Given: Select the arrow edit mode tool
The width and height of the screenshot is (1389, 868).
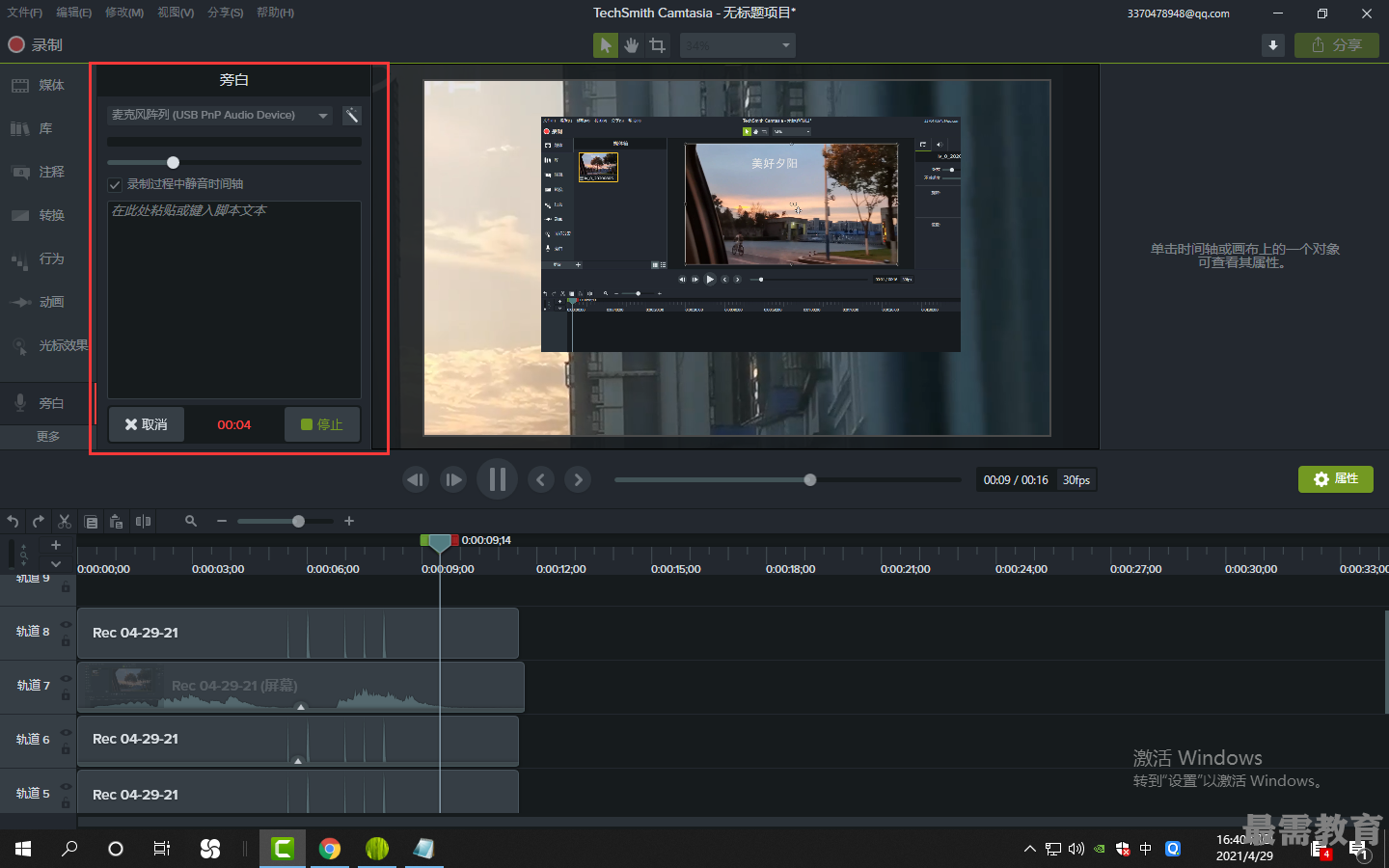Looking at the screenshot, I should pyautogui.click(x=605, y=45).
